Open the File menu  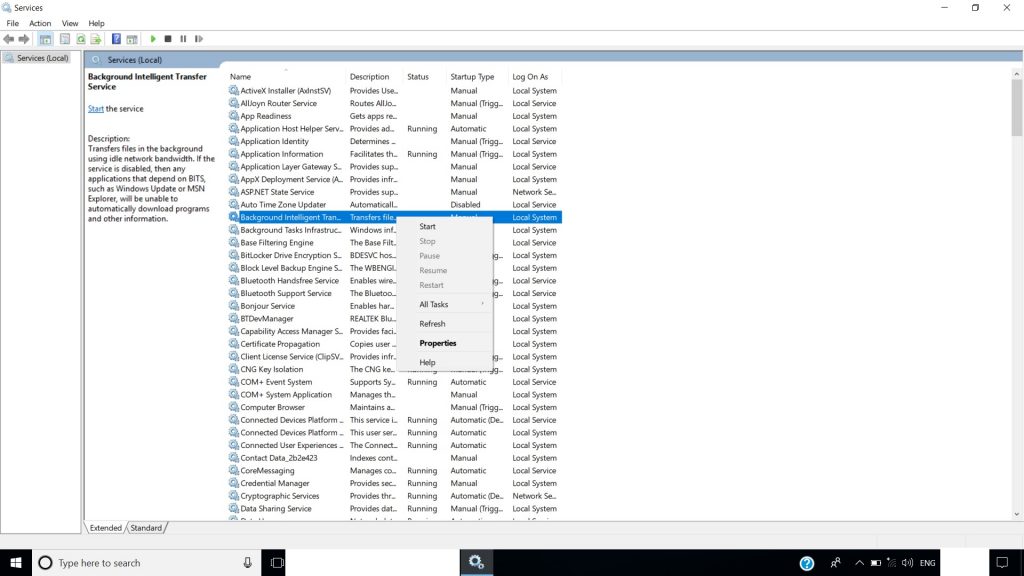point(12,23)
